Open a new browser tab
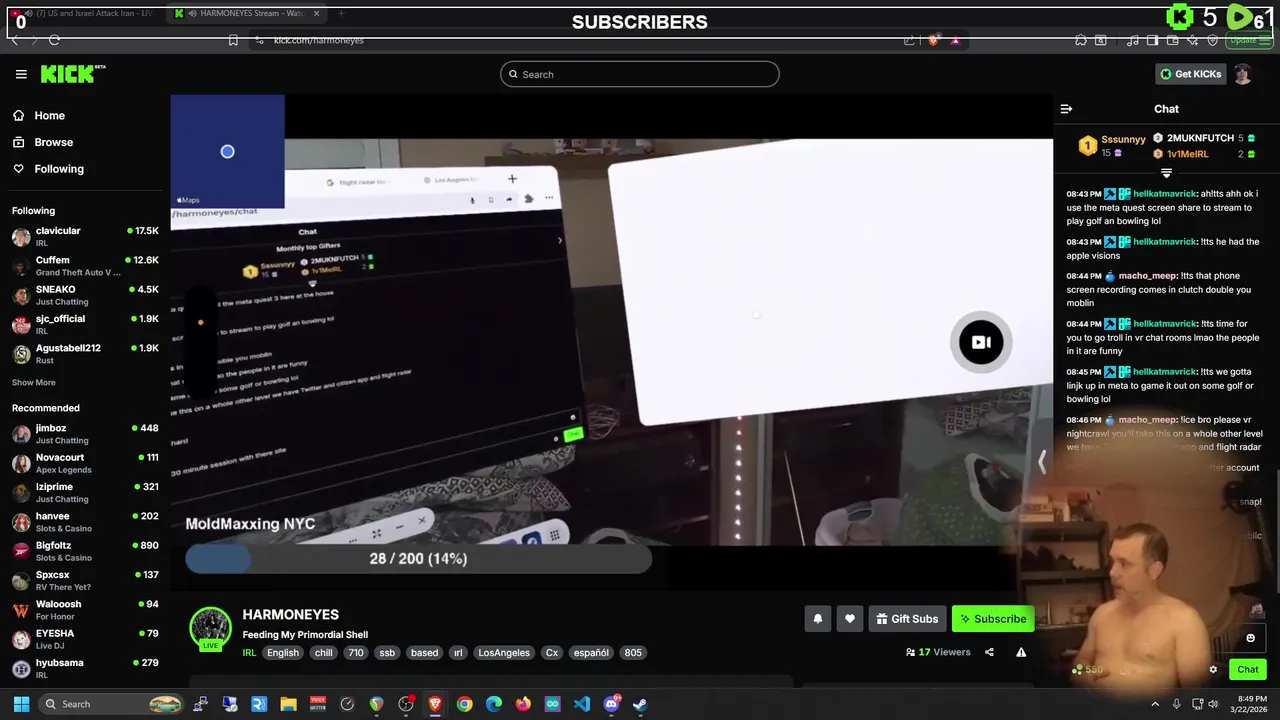Screen dimensions: 1280x720 point(341,13)
